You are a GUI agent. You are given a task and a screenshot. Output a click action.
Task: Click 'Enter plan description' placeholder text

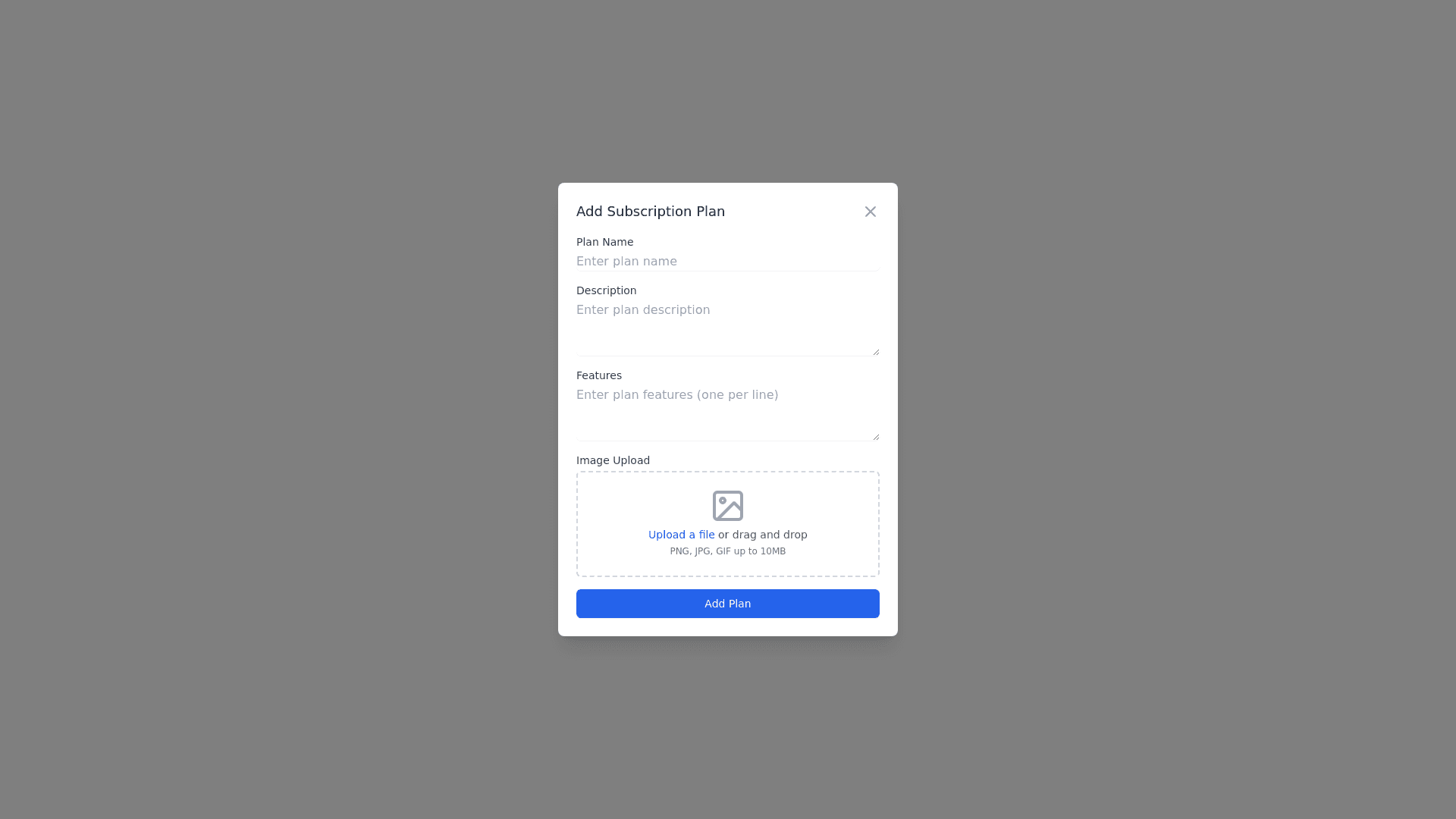[x=643, y=310]
